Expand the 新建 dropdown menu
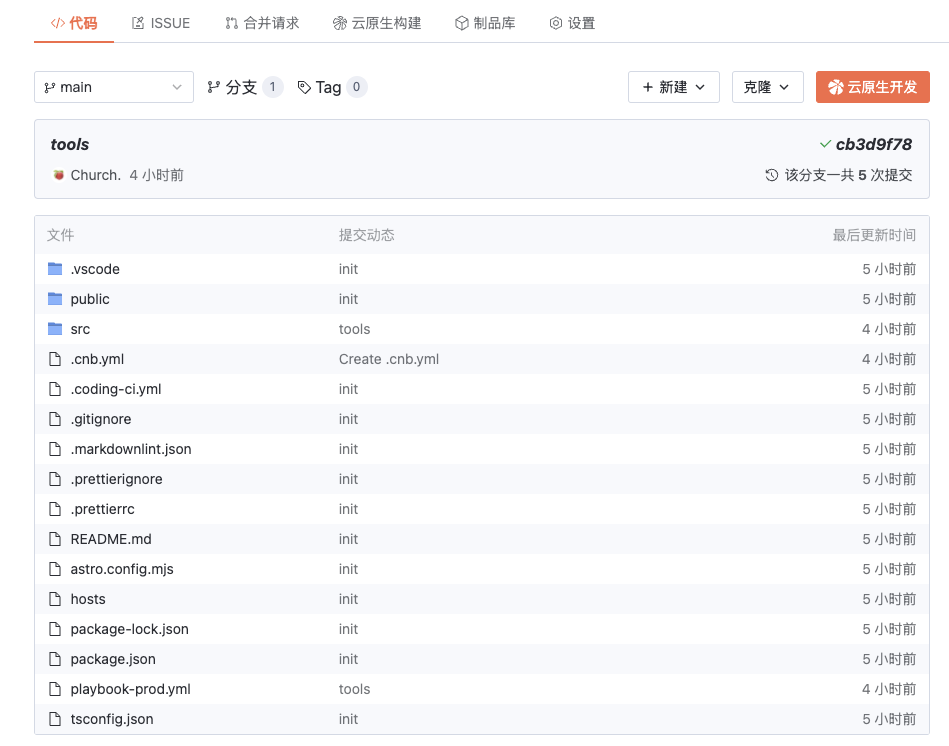 tap(673, 87)
